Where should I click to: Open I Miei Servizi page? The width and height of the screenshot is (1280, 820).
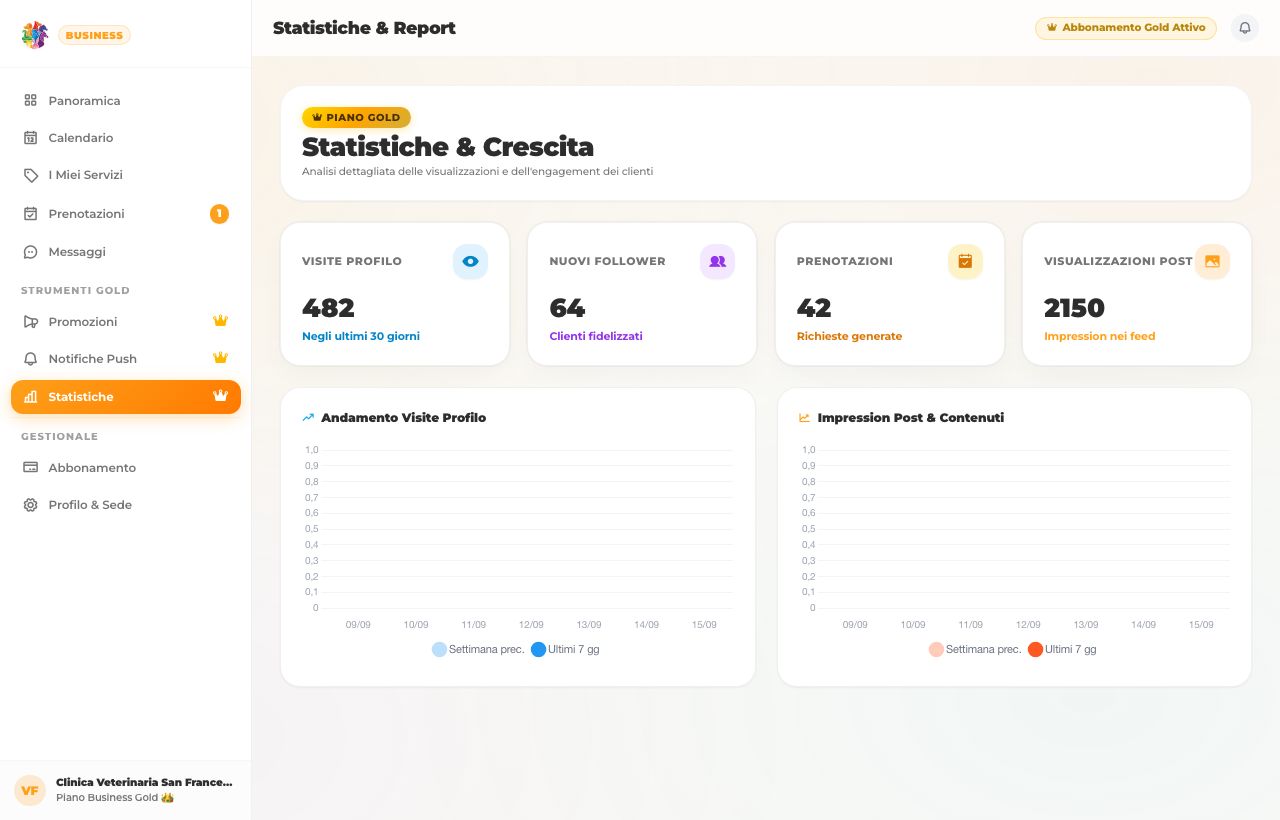(126, 175)
